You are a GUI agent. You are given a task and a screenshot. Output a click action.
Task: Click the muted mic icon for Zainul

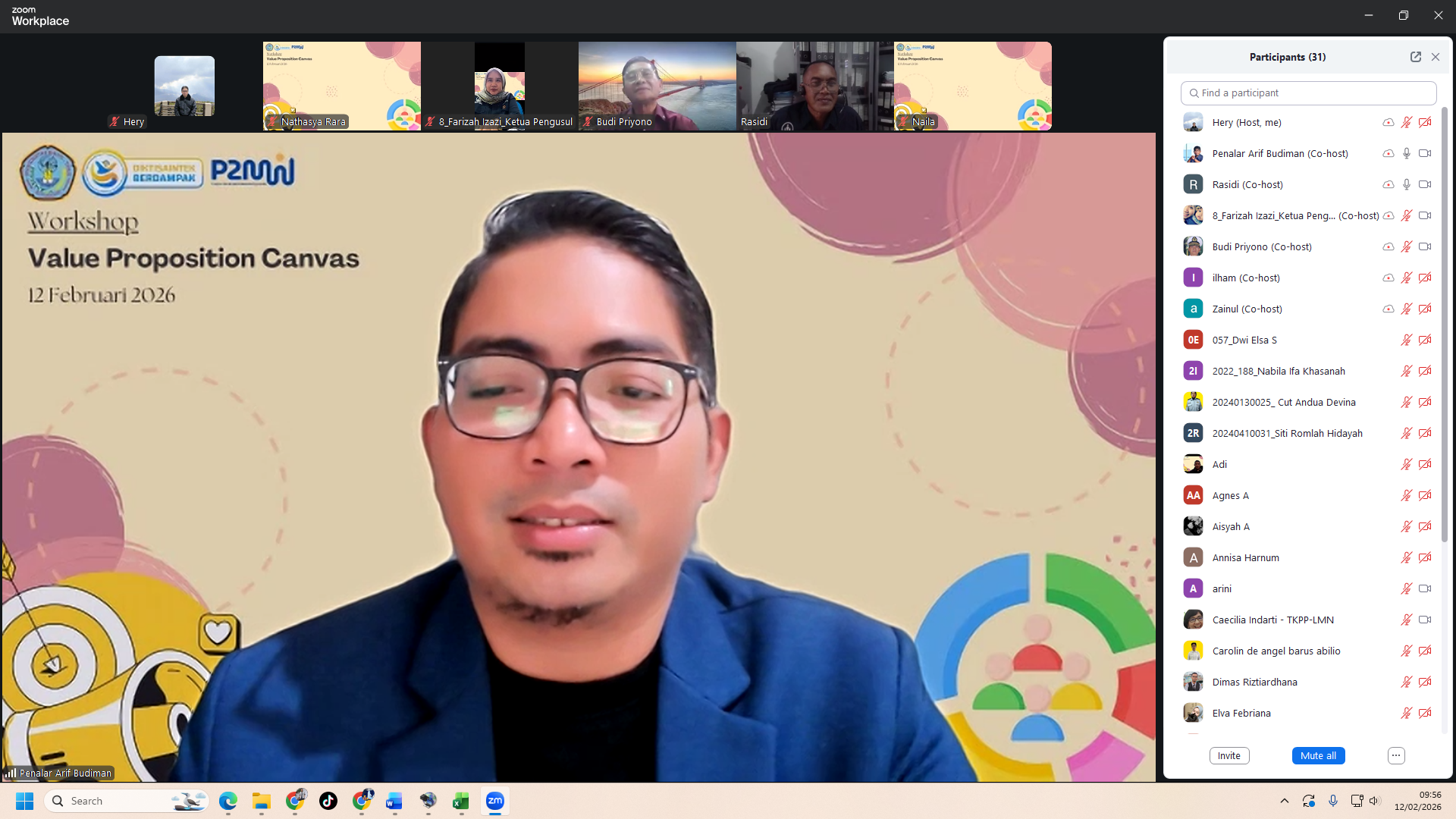click(1407, 309)
